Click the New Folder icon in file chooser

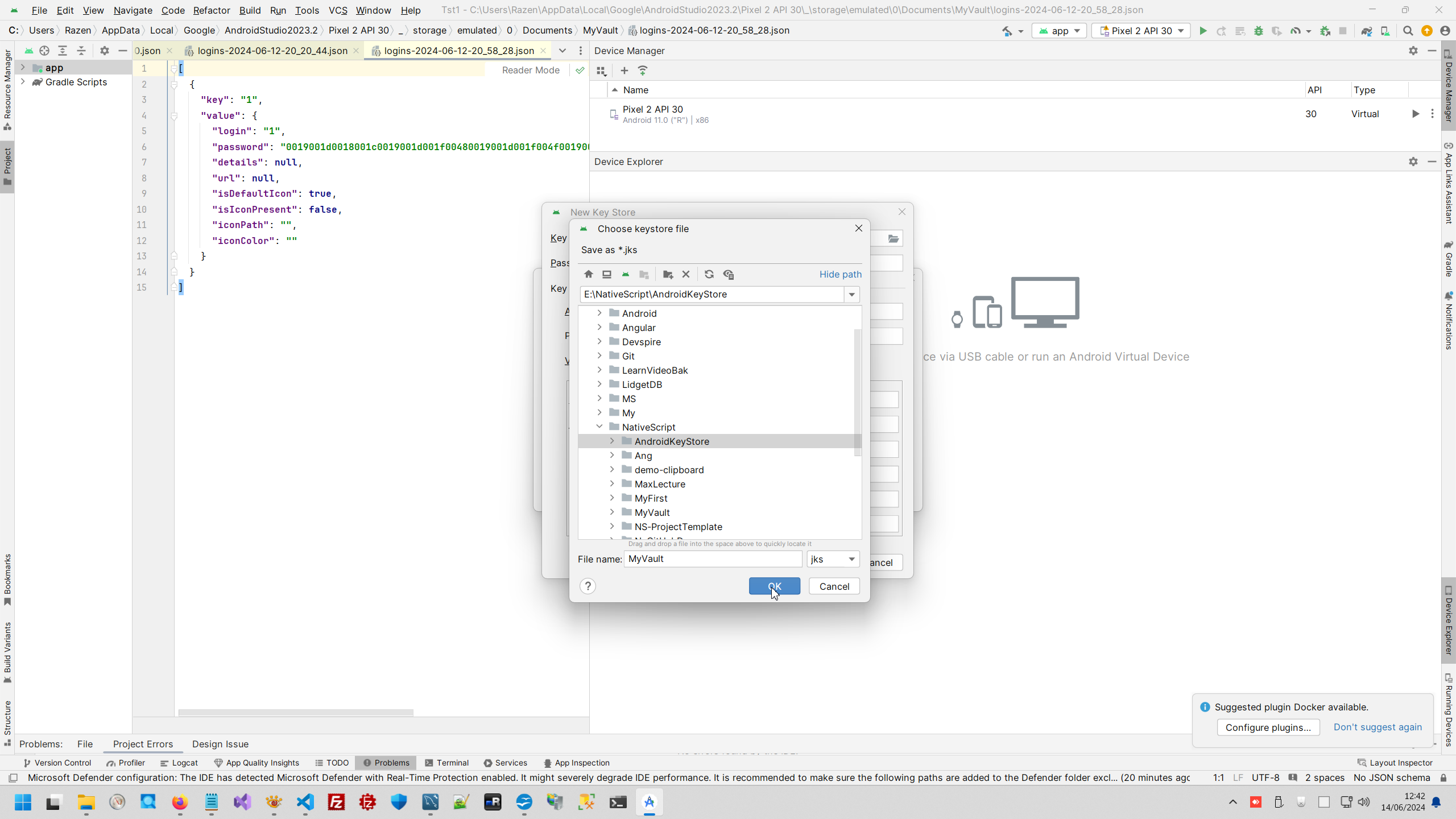tap(668, 274)
